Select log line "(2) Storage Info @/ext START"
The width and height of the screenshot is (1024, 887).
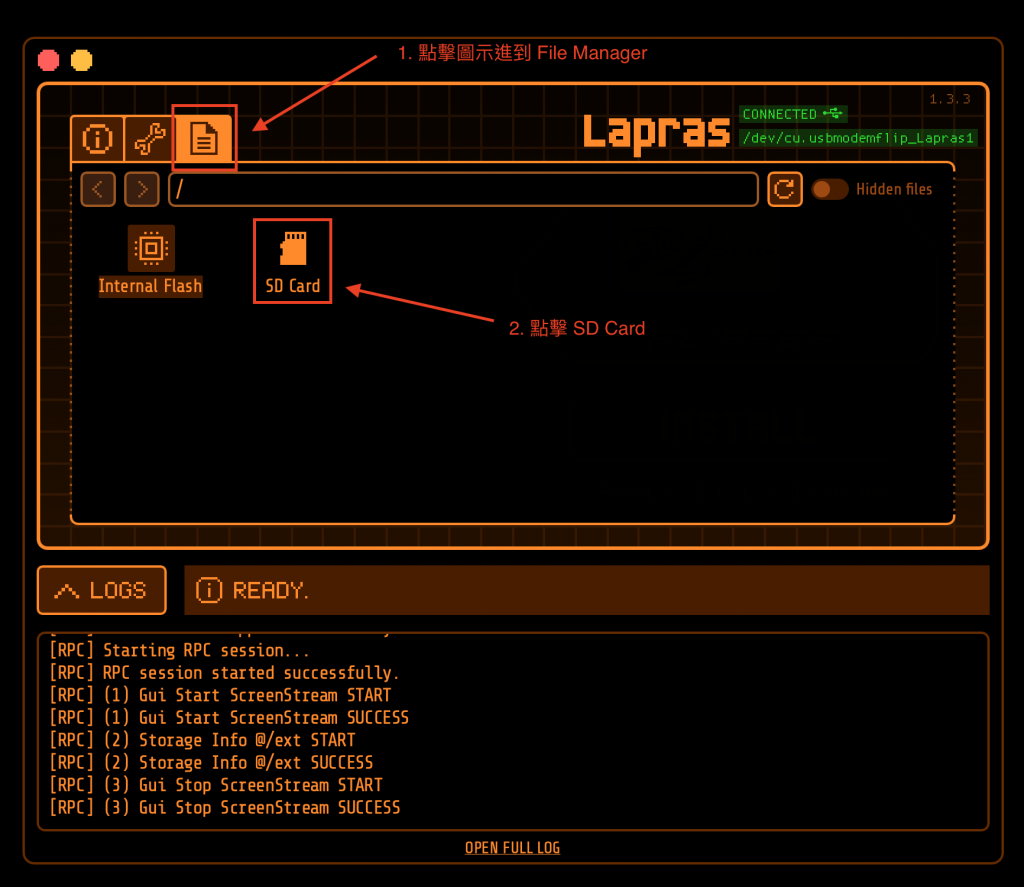tap(202, 740)
